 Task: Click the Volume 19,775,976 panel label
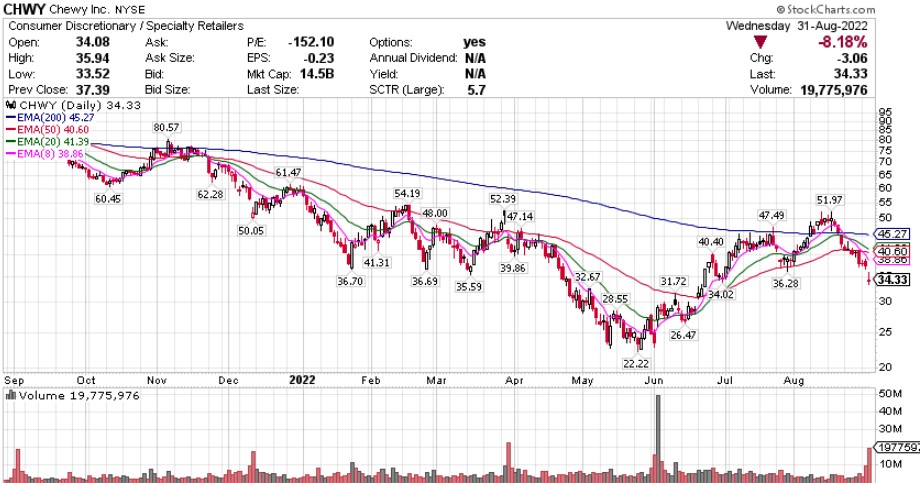coord(73,396)
